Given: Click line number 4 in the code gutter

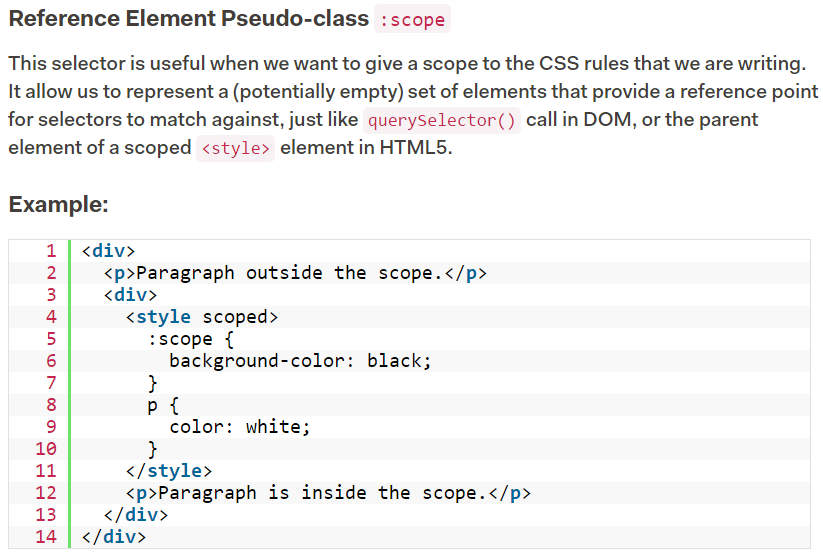Looking at the screenshot, I should click(51, 317).
